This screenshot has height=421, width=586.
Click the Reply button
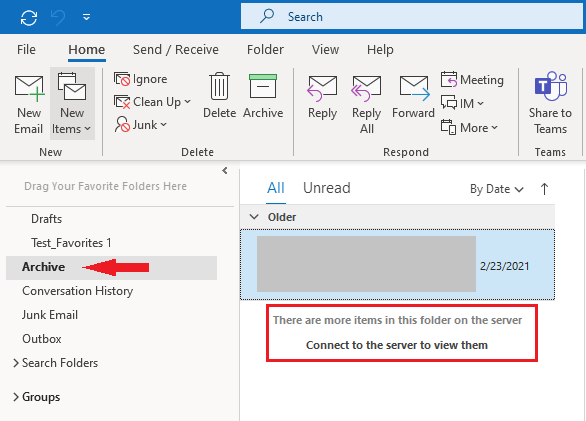coord(323,96)
